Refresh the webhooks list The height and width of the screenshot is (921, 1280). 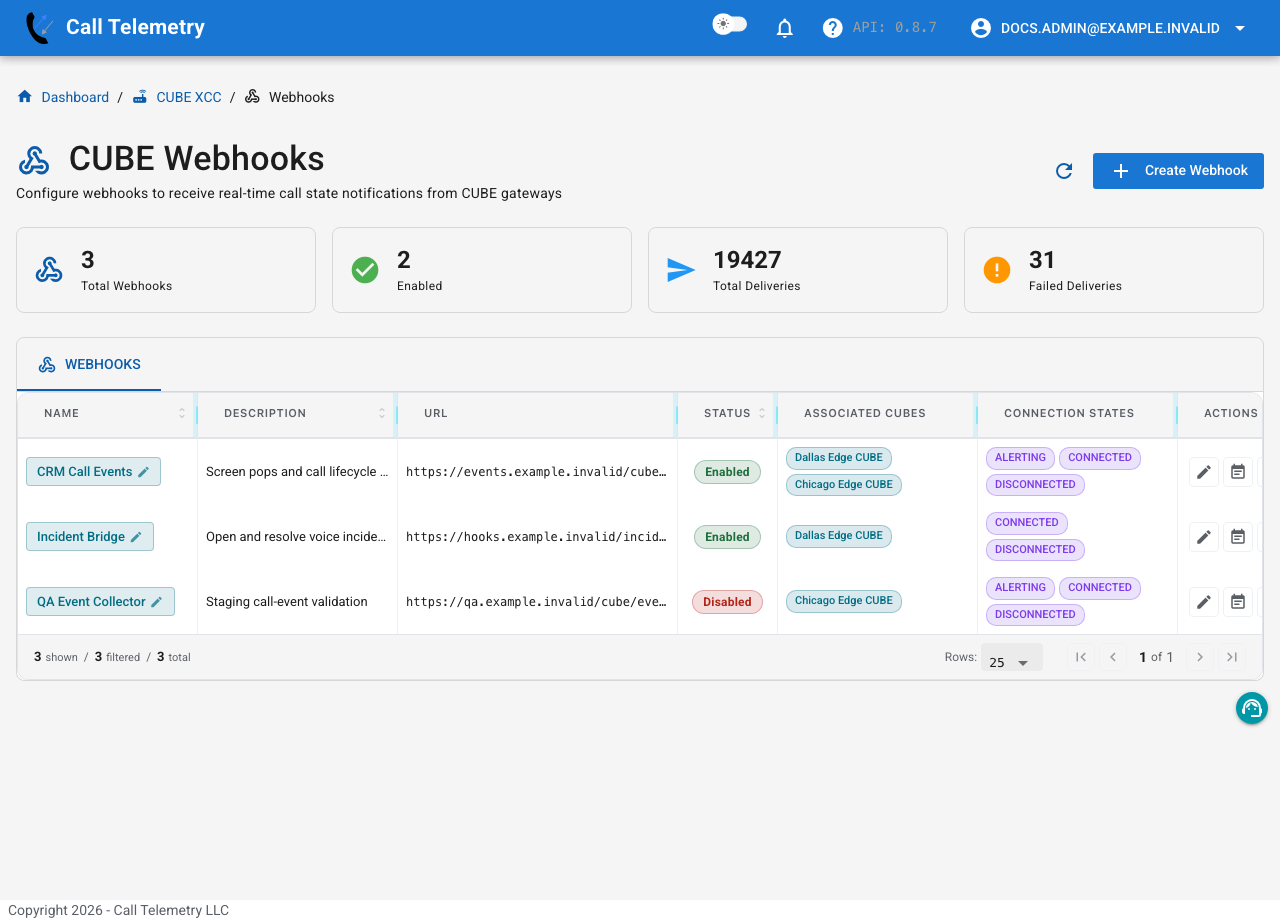coord(1064,171)
